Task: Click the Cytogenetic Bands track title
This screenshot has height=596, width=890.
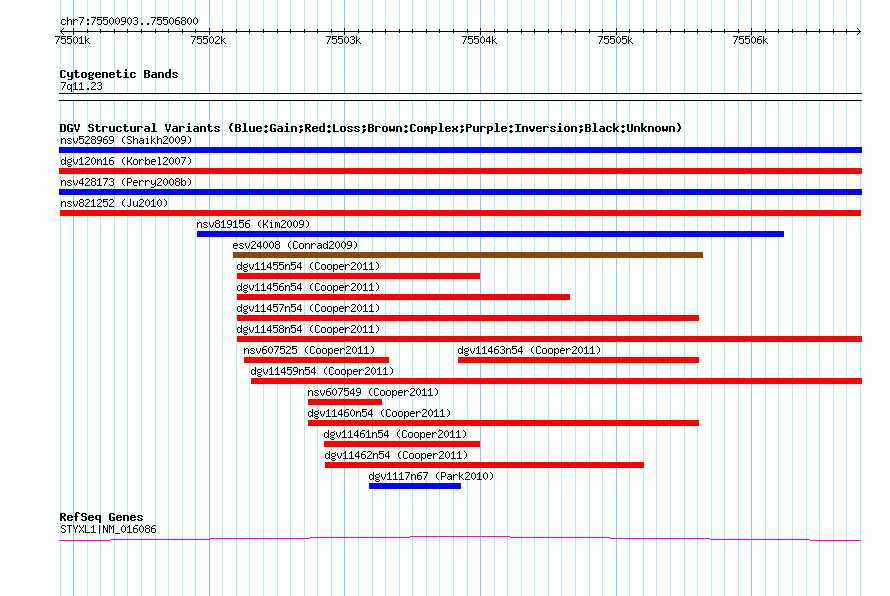Action: tap(119, 74)
